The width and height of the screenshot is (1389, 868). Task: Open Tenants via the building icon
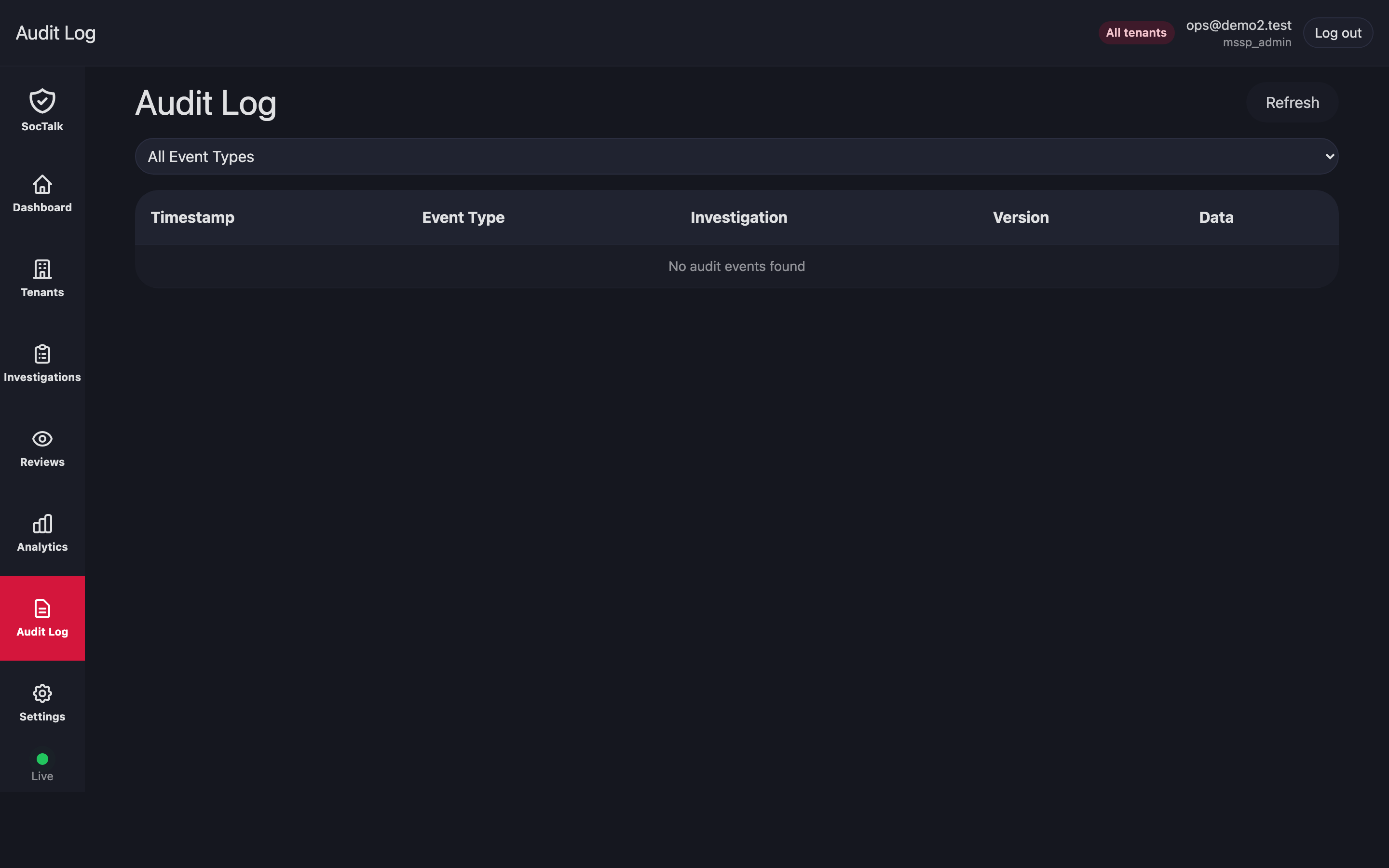[42, 269]
